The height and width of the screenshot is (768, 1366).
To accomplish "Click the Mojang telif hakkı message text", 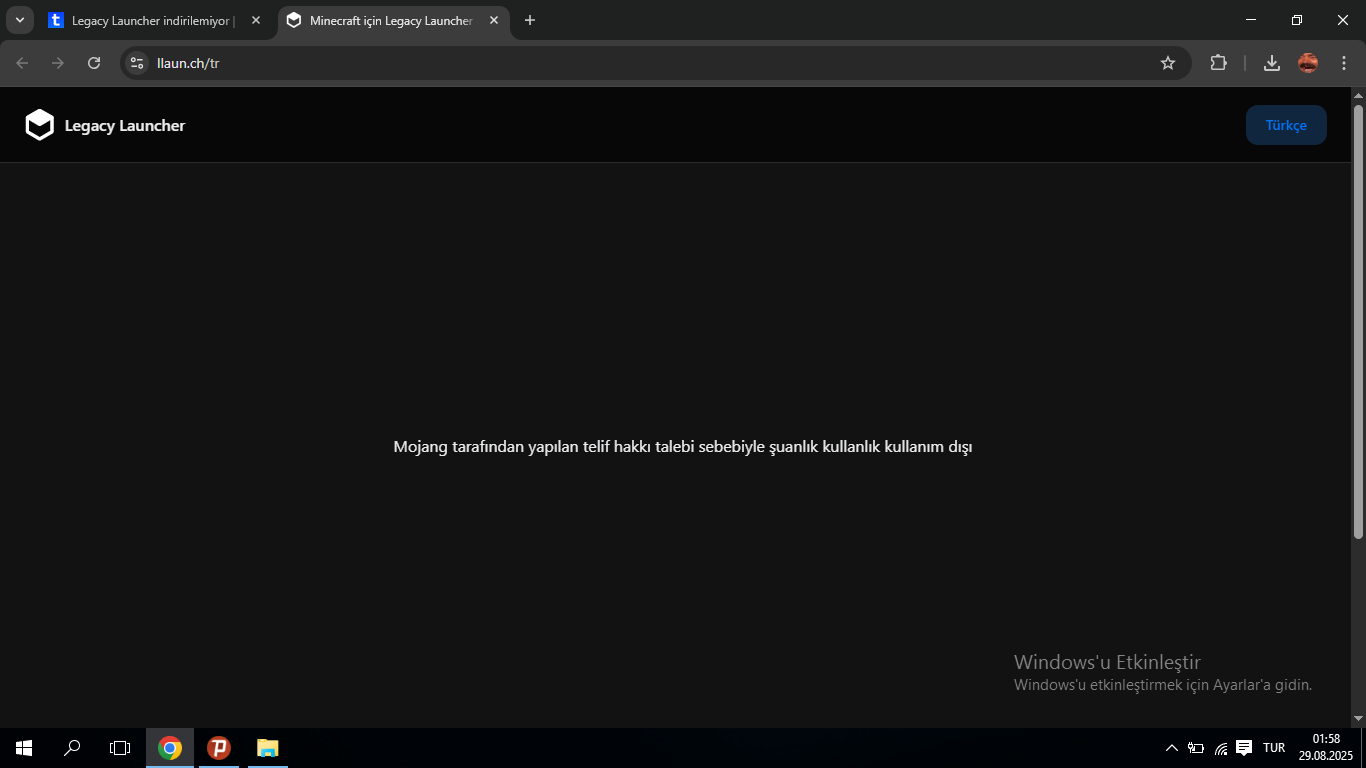I will pyautogui.click(x=683, y=447).
